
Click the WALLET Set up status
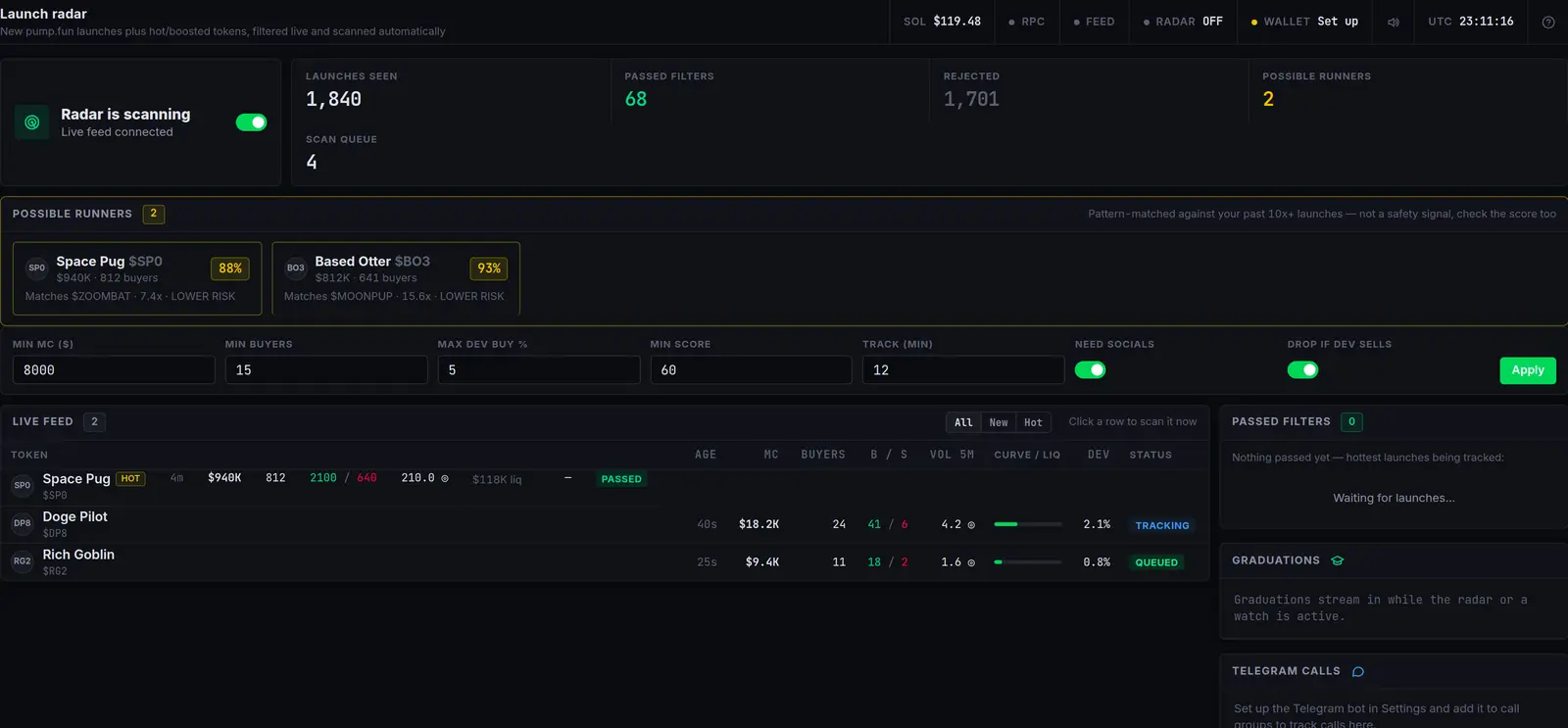pos(1304,22)
